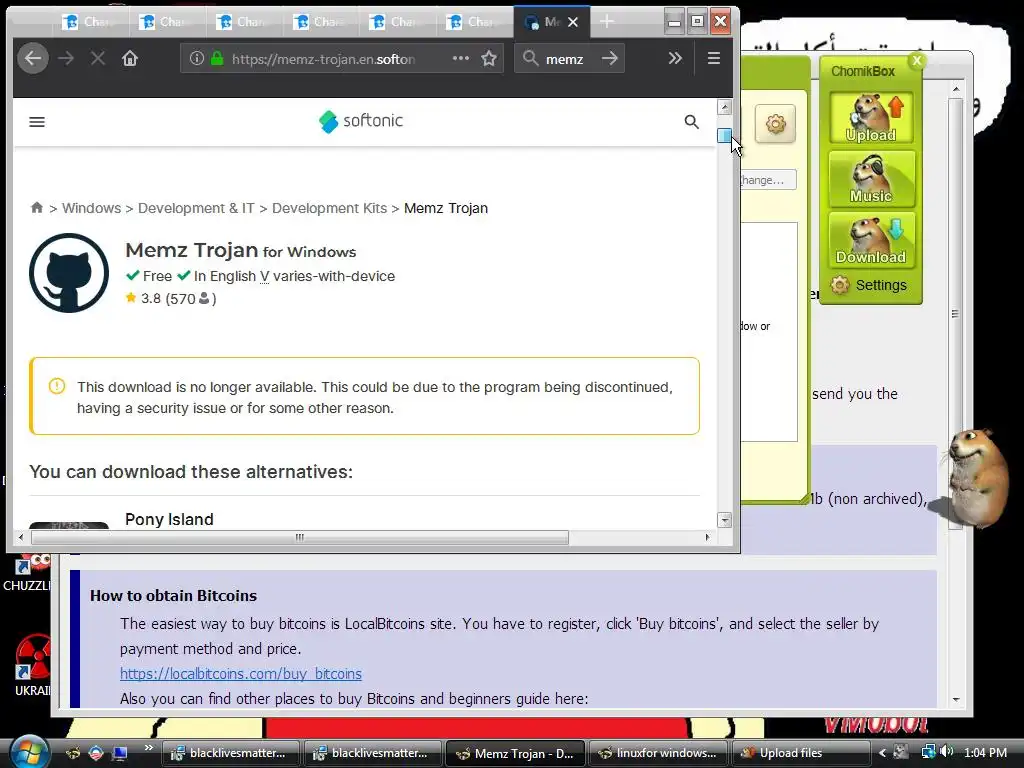Switch to Upload files taskbar button

(801, 753)
